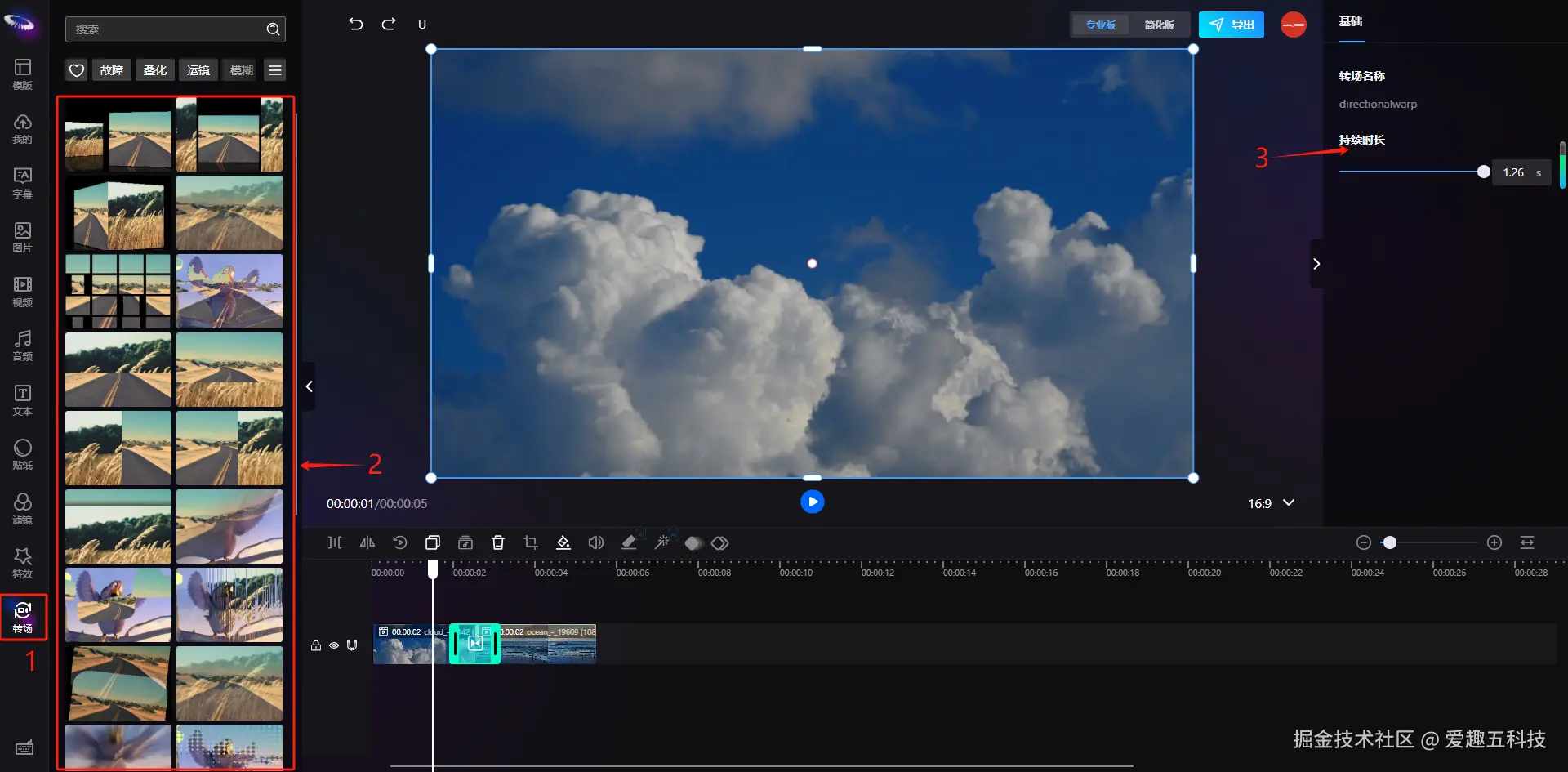Open the user avatar menu
The height and width of the screenshot is (772, 1568).
pos(1293,25)
